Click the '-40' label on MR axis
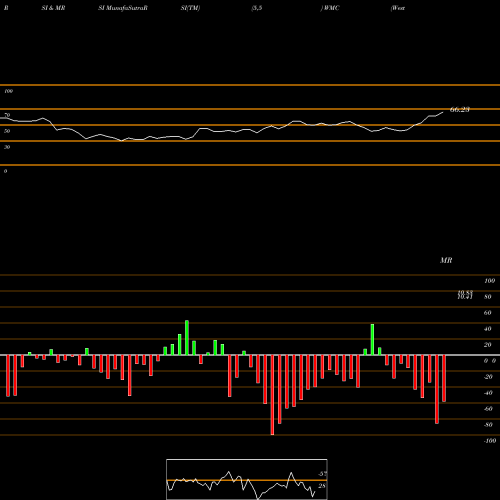This screenshot has width=500, height=500. pyautogui.click(x=488, y=393)
